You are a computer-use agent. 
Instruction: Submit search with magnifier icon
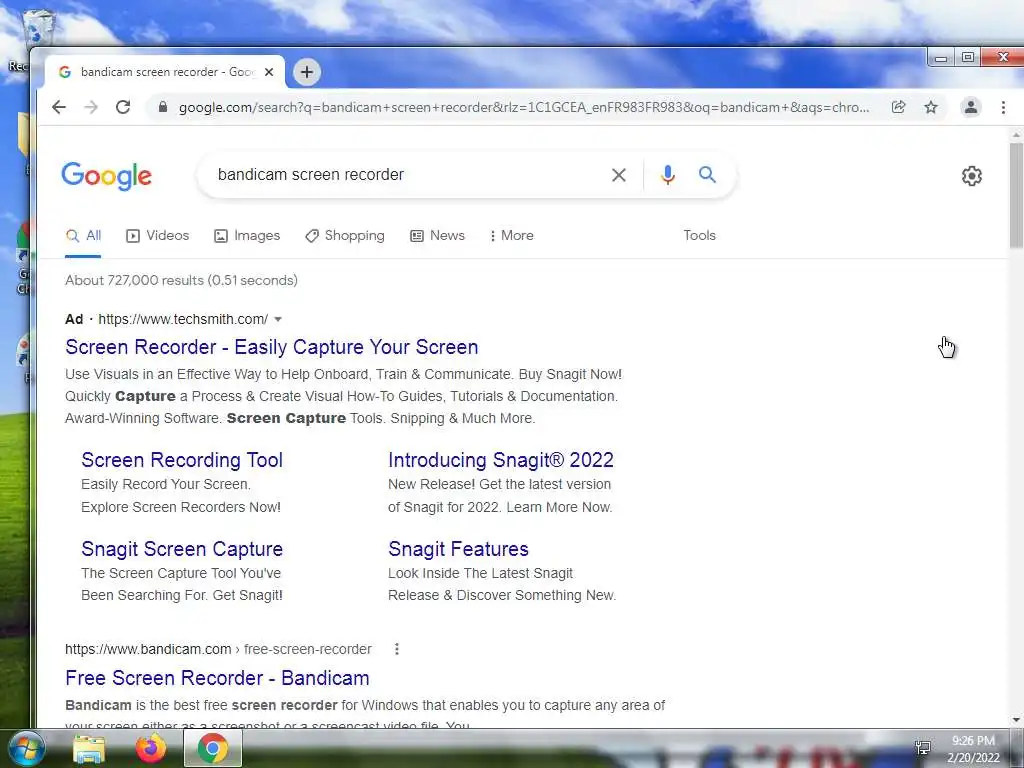point(707,174)
